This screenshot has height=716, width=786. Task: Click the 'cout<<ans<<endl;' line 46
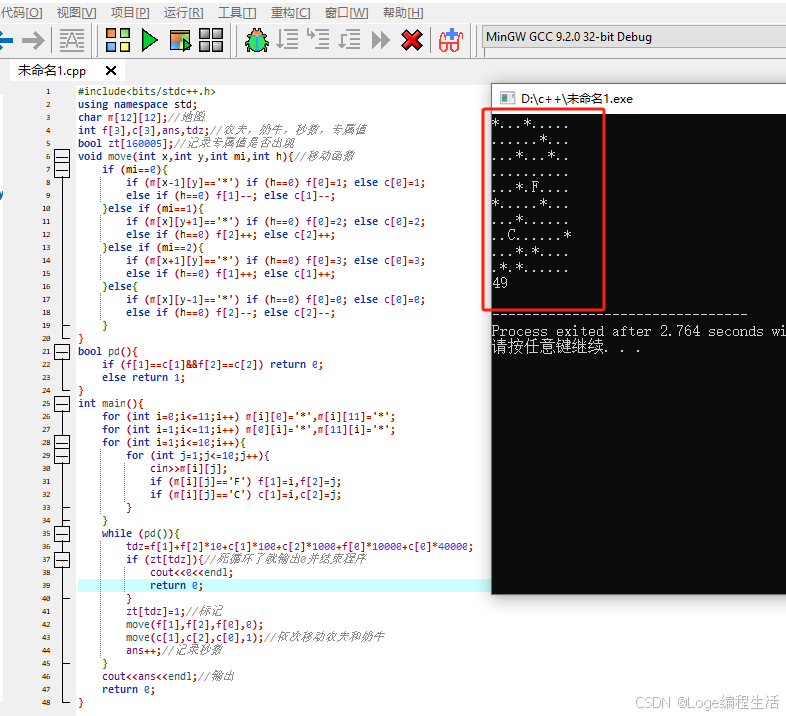click(x=149, y=676)
